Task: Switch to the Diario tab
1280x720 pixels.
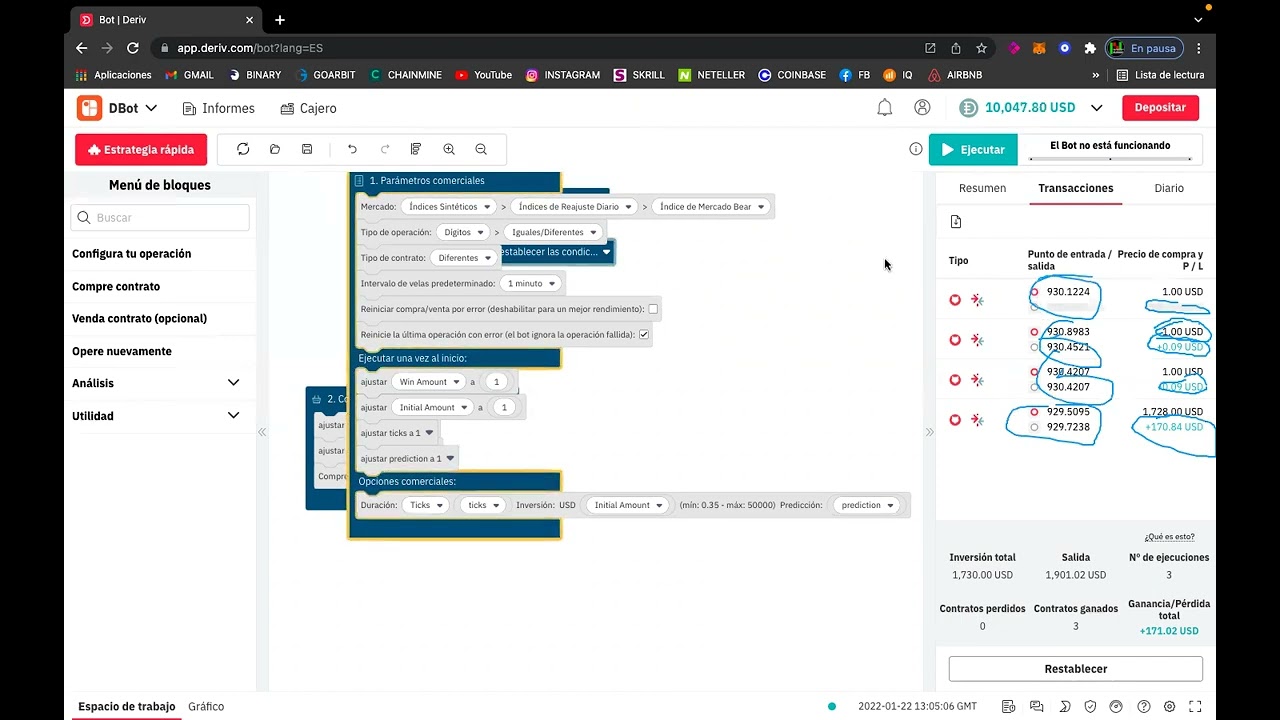Action: pos(1168,188)
